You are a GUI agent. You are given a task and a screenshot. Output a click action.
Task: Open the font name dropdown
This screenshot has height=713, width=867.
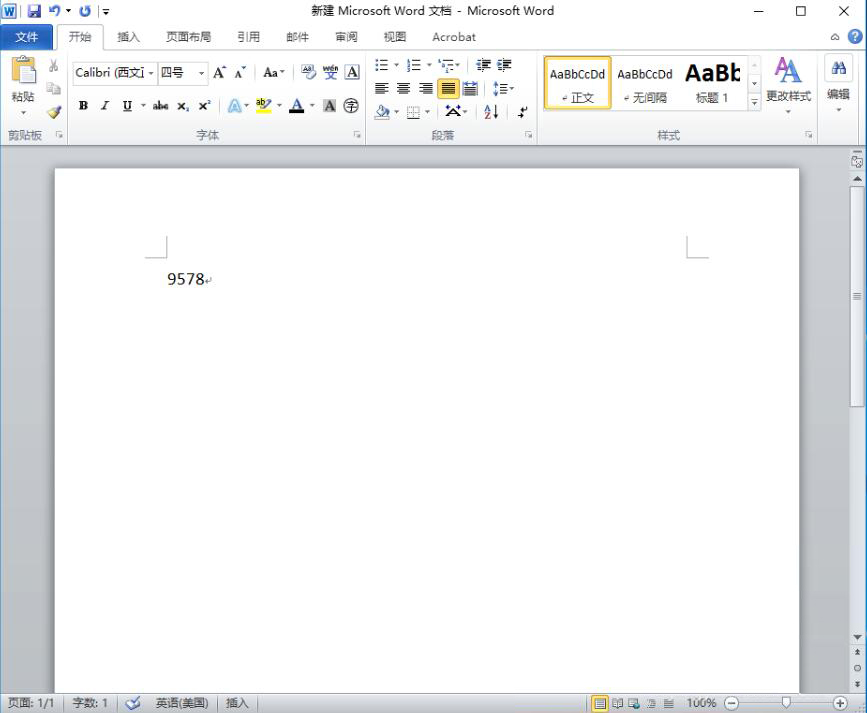pyautogui.click(x=150, y=73)
